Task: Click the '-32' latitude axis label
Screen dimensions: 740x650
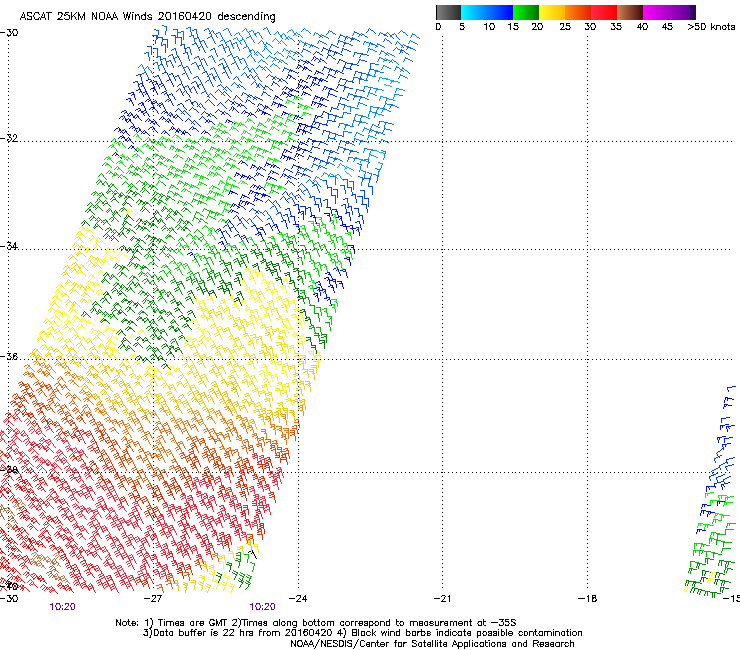Action: [x=9, y=138]
